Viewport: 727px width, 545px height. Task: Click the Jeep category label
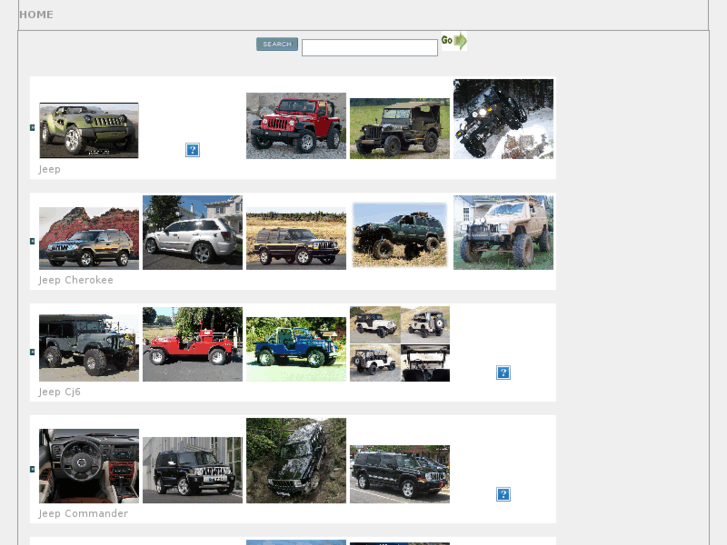pyautogui.click(x=50, y=169)
